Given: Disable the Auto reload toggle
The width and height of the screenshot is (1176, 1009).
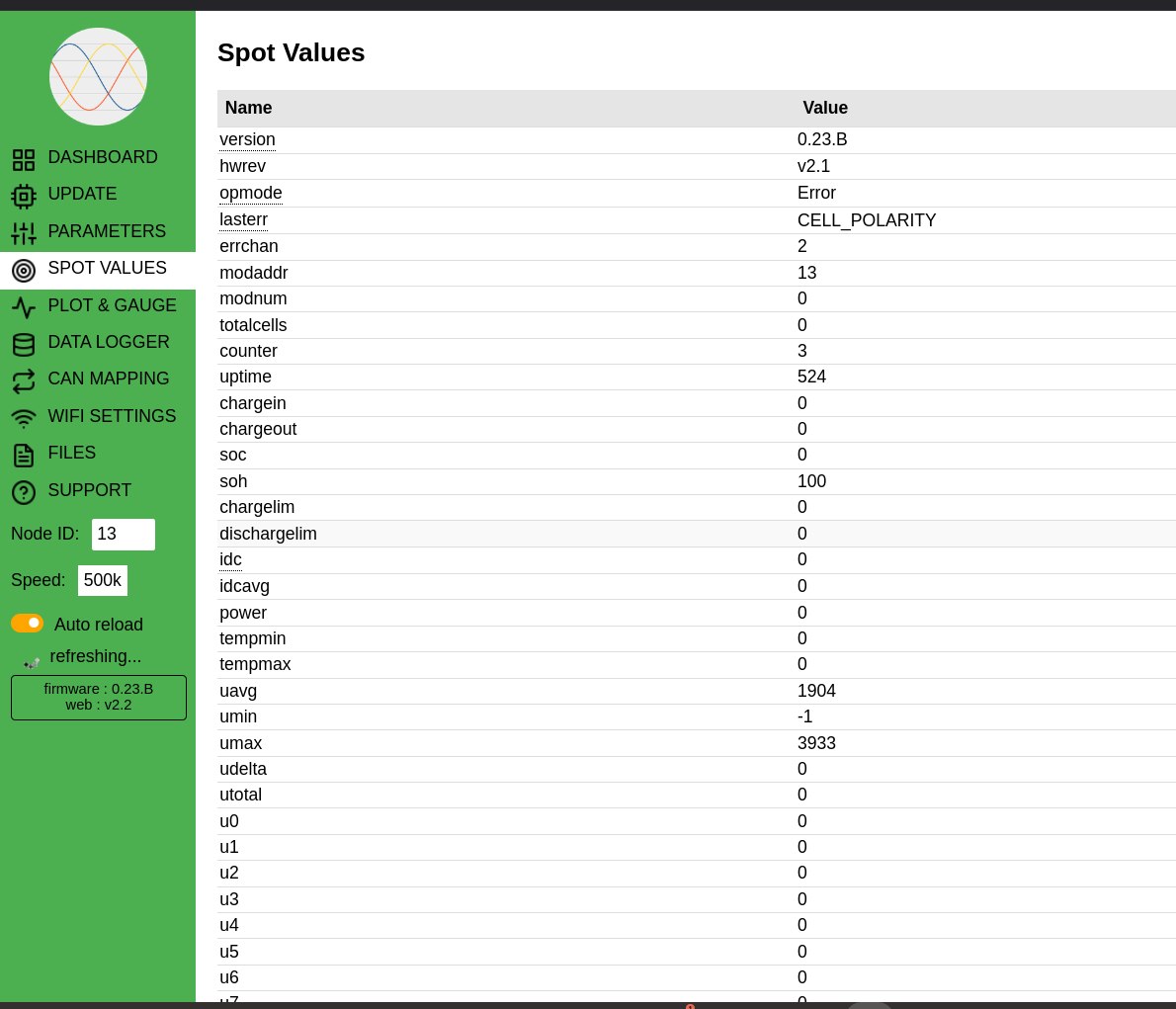Looking at the screenshot, I should coord(28,623).
